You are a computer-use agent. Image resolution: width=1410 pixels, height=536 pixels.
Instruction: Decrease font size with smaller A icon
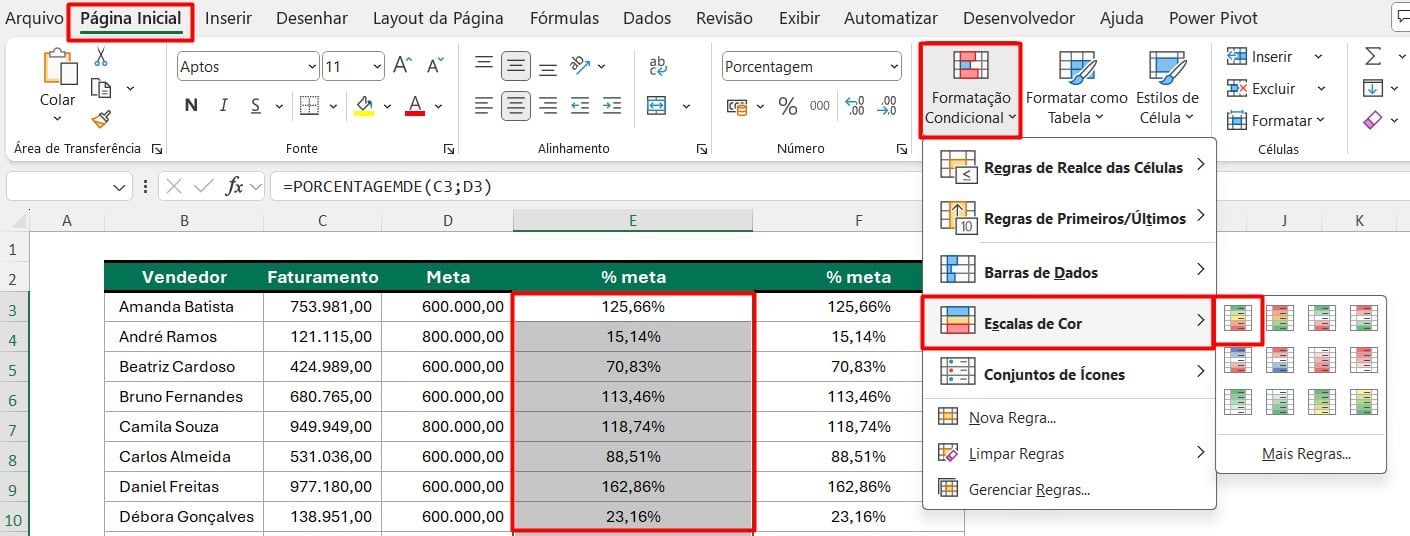coord(435,66)
